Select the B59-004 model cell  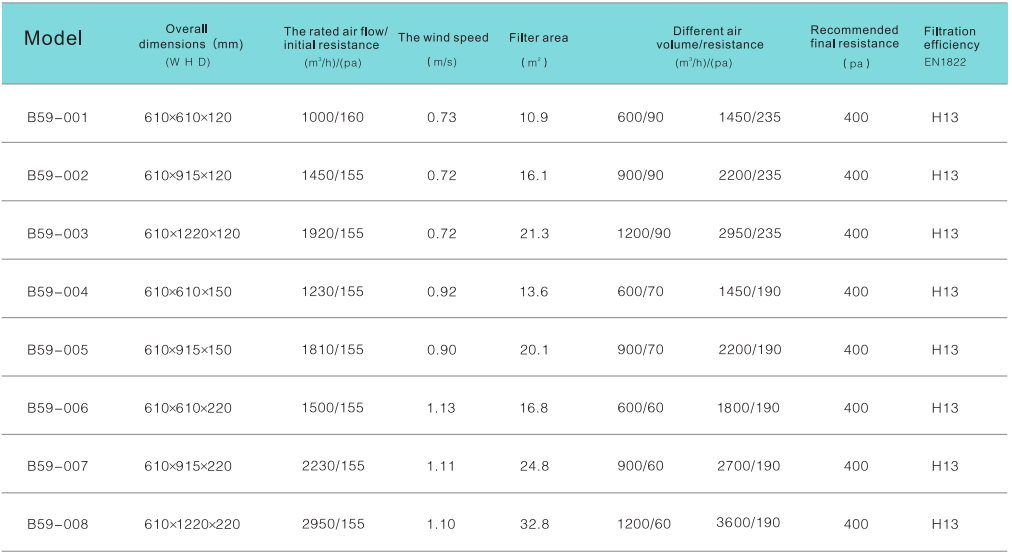[x=57, y=292]
